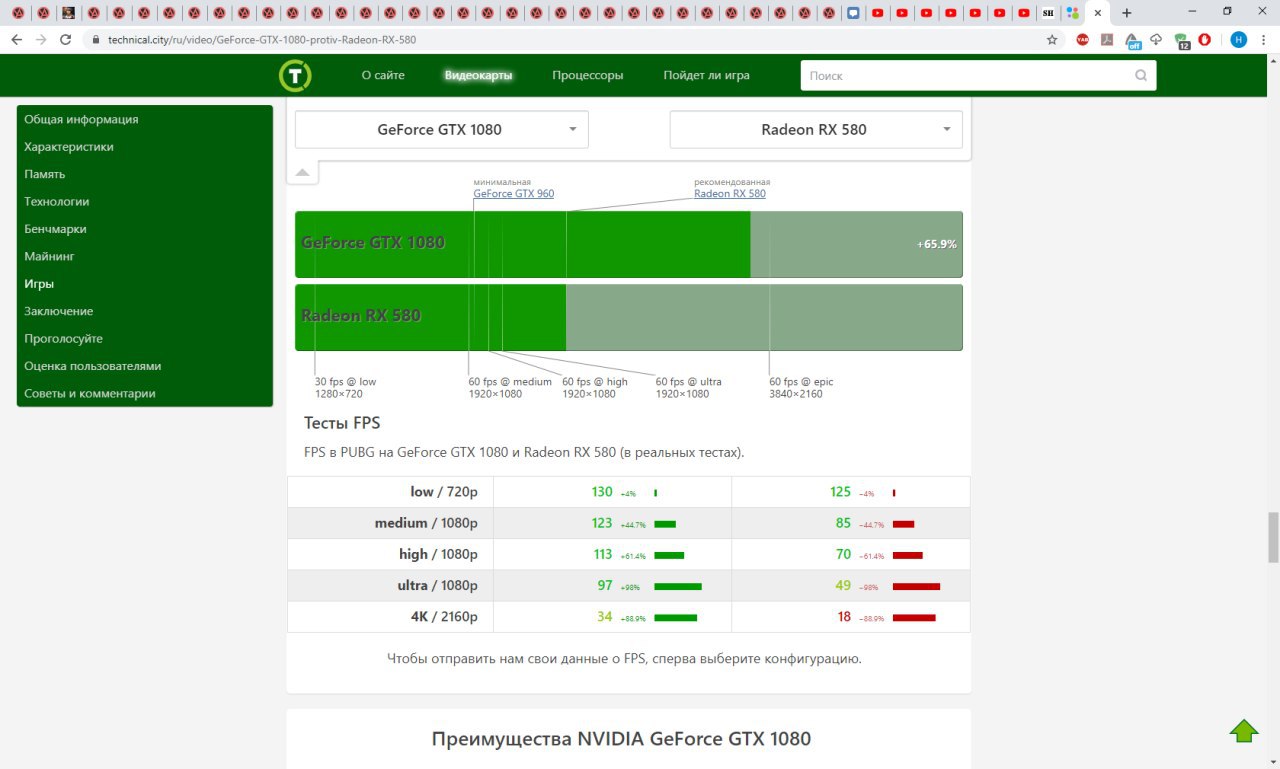Collapse the comparison selector with triangle
The height and width of the screenshot is (769, 1280).
[x=302, y=173]
